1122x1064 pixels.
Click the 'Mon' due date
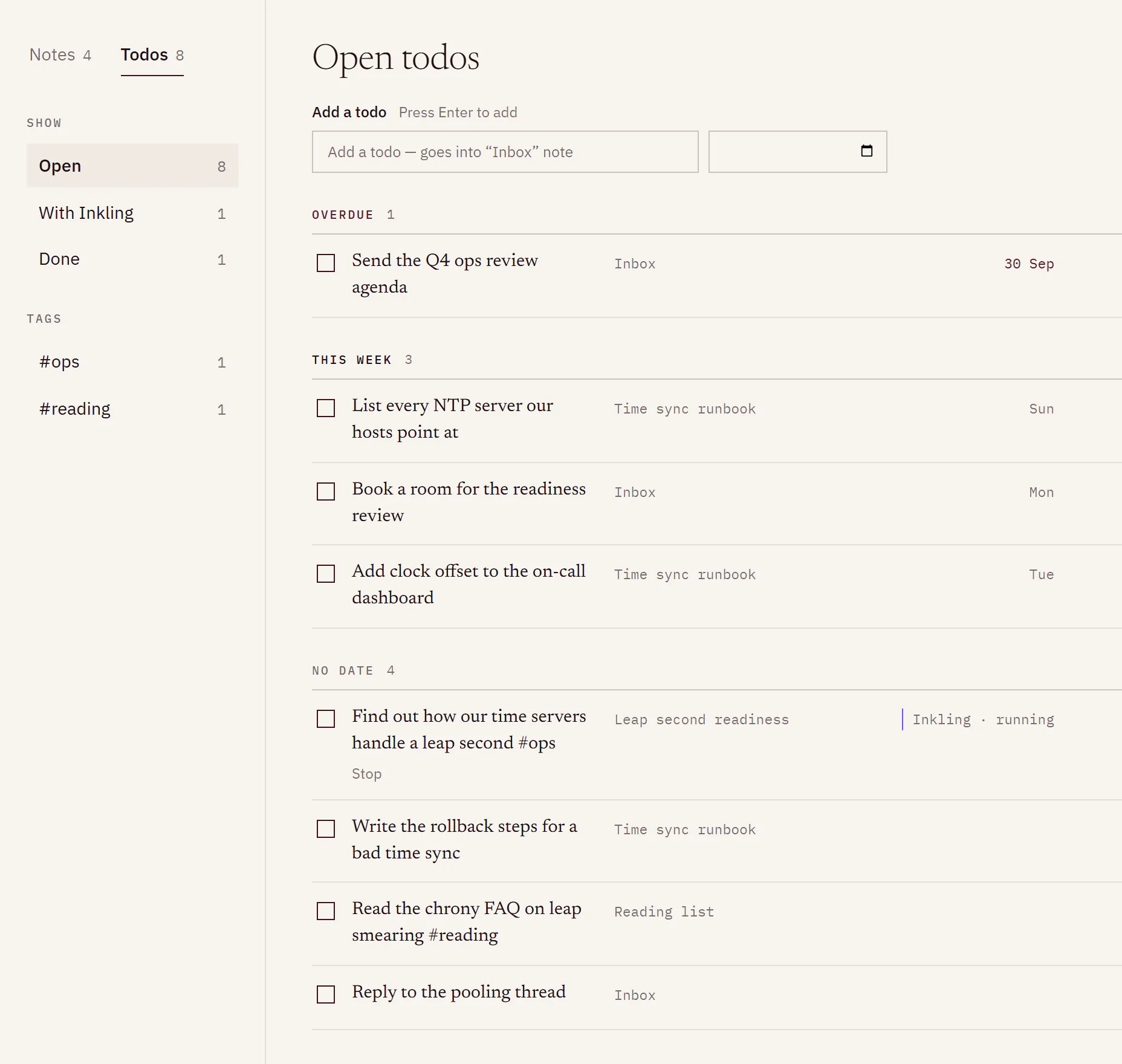pos(1042,492)
